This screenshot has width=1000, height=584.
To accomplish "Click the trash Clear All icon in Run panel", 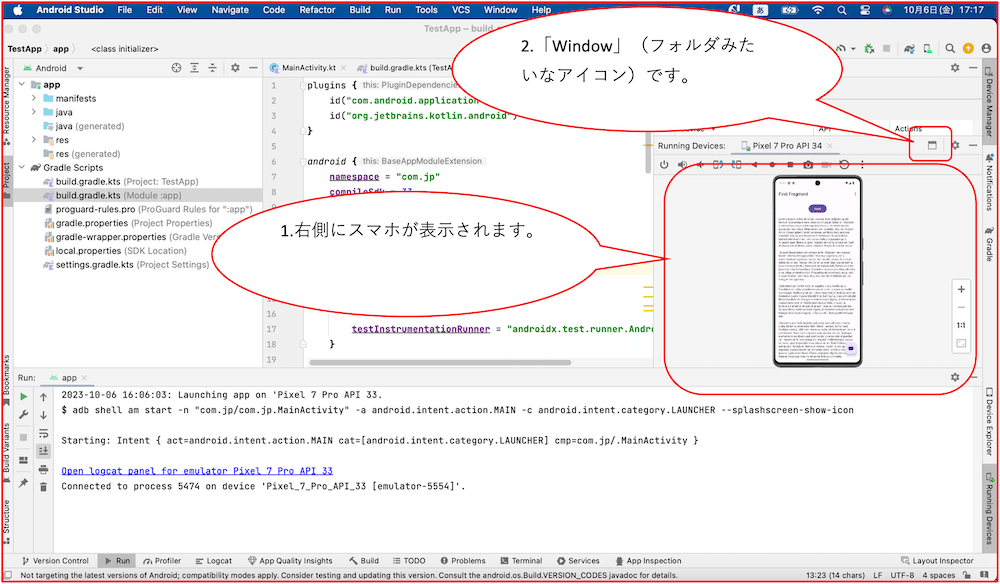I will pos(43,487).
